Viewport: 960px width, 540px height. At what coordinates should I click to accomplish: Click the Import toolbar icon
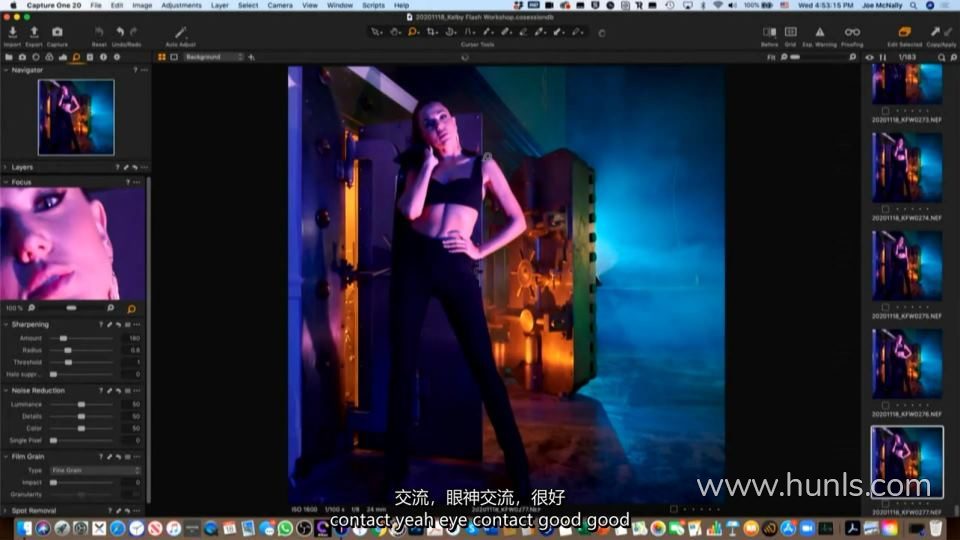12,32
